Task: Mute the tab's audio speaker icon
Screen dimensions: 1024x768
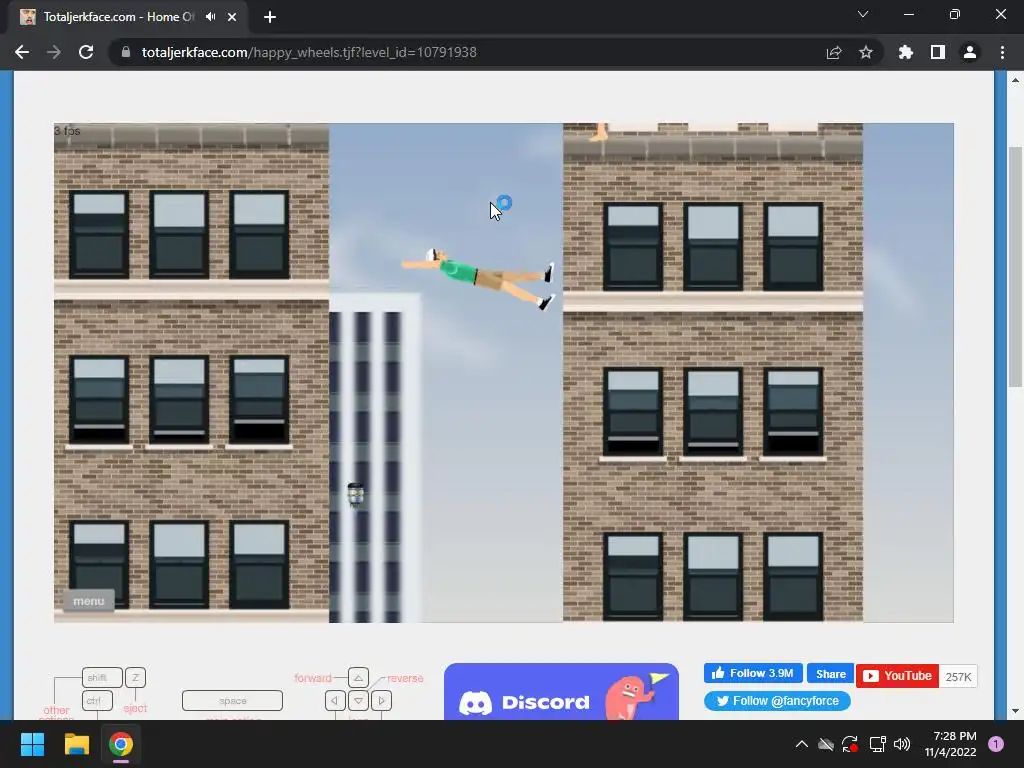Action: coord(210,17)
